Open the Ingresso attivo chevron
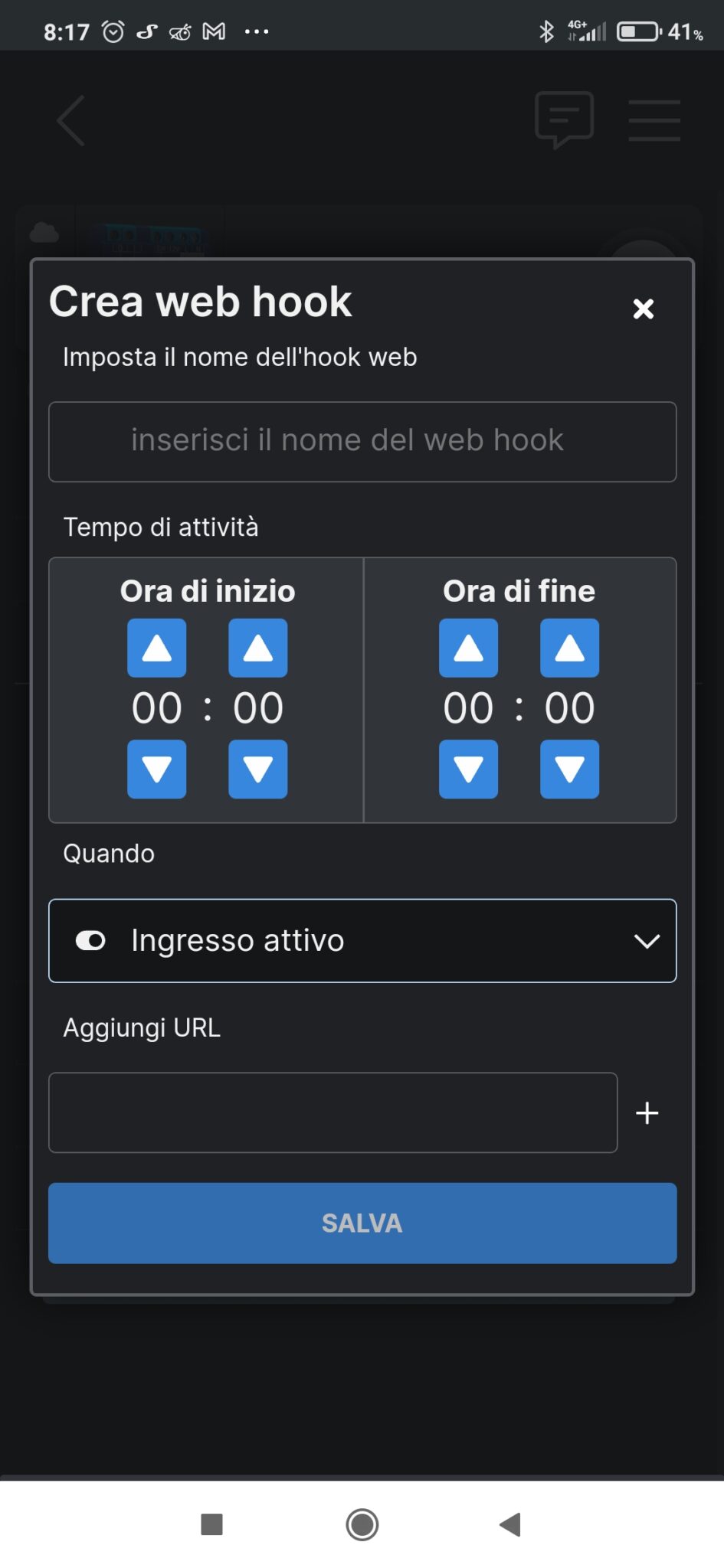 click(x=647, y=941)
